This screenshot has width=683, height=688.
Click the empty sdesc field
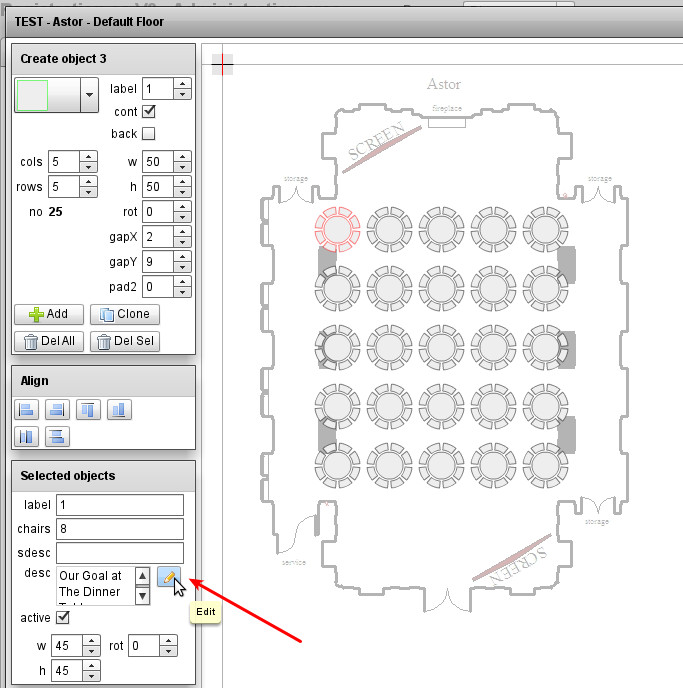pyautogui.click(x=120, y=553)
